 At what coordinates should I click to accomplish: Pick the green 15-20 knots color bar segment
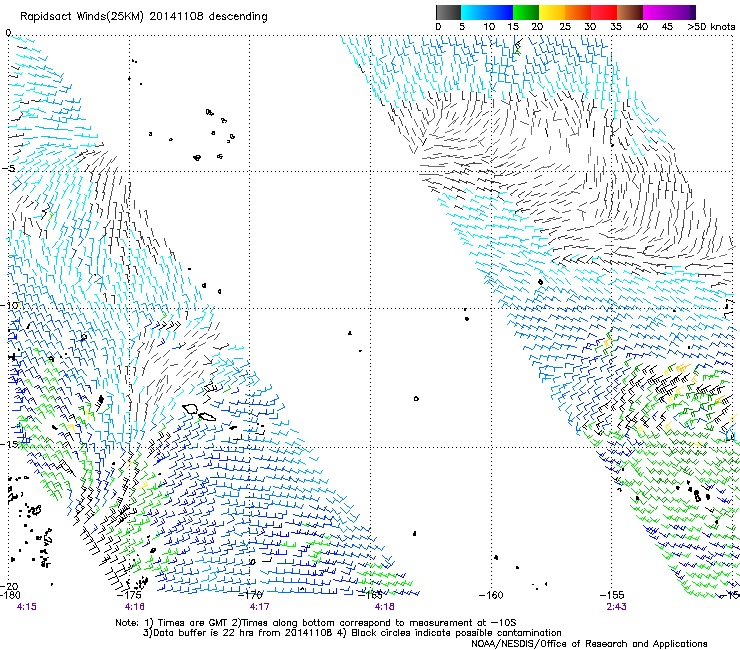[526, 12]
